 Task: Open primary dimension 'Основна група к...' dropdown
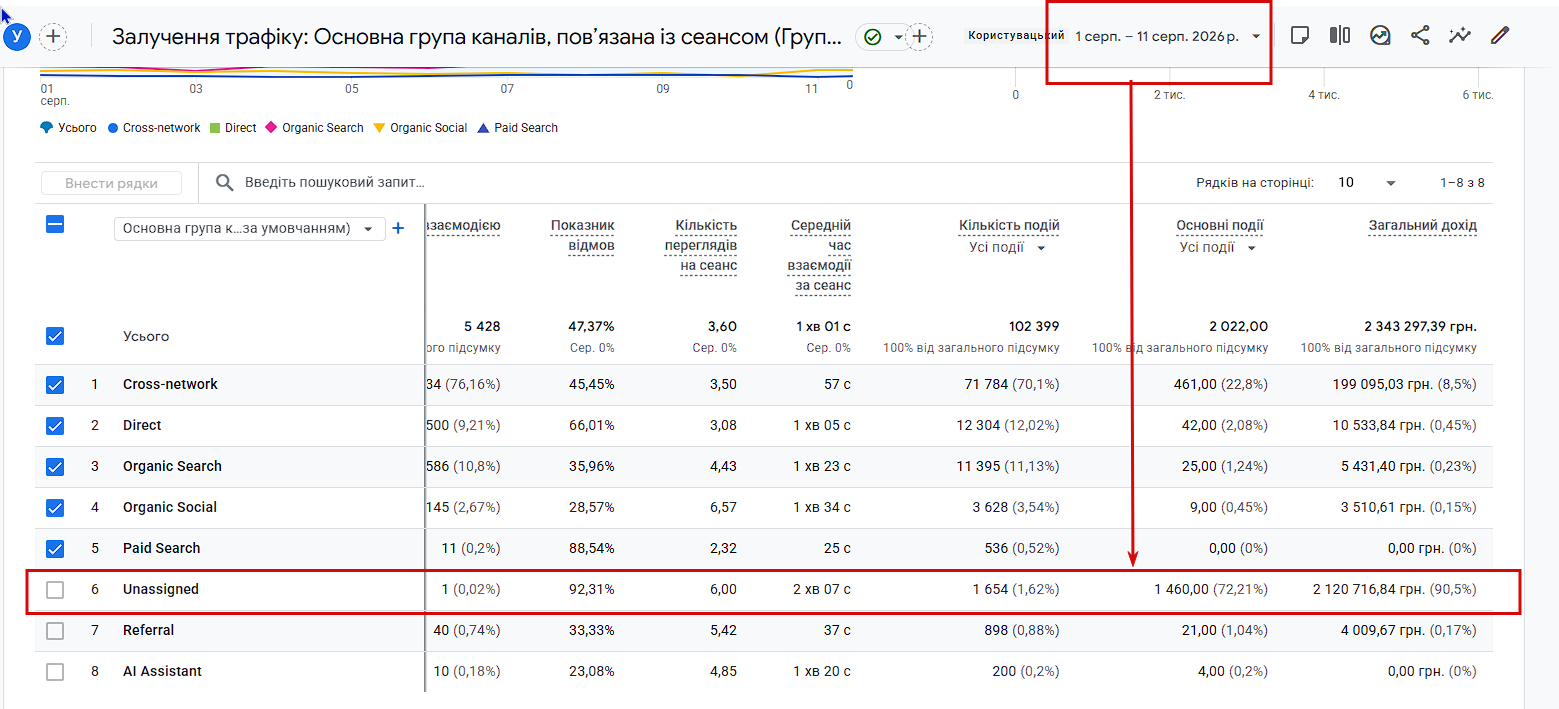click(x=249, y=228)
